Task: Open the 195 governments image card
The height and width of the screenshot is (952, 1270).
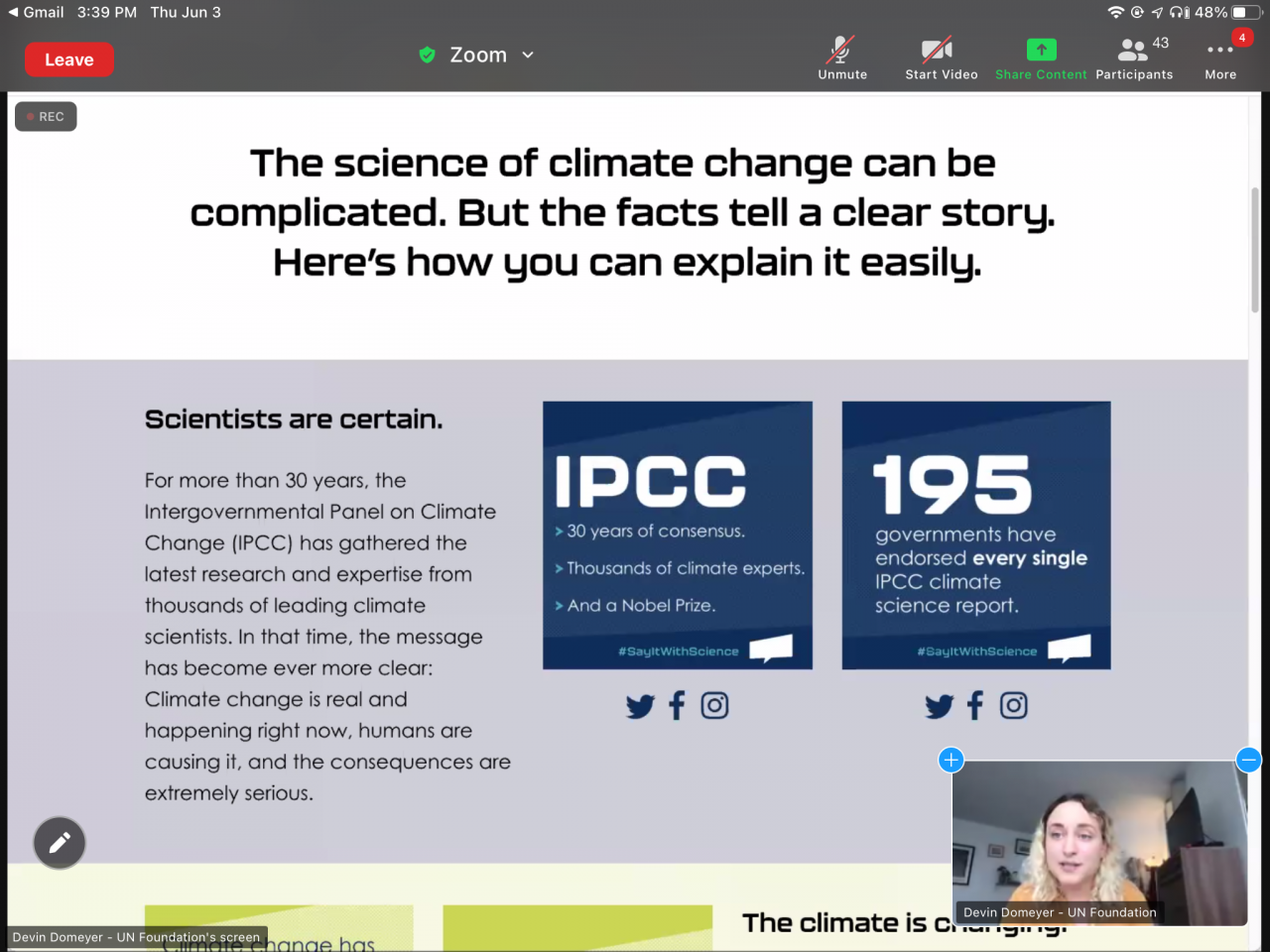Action: coord(976,535)
